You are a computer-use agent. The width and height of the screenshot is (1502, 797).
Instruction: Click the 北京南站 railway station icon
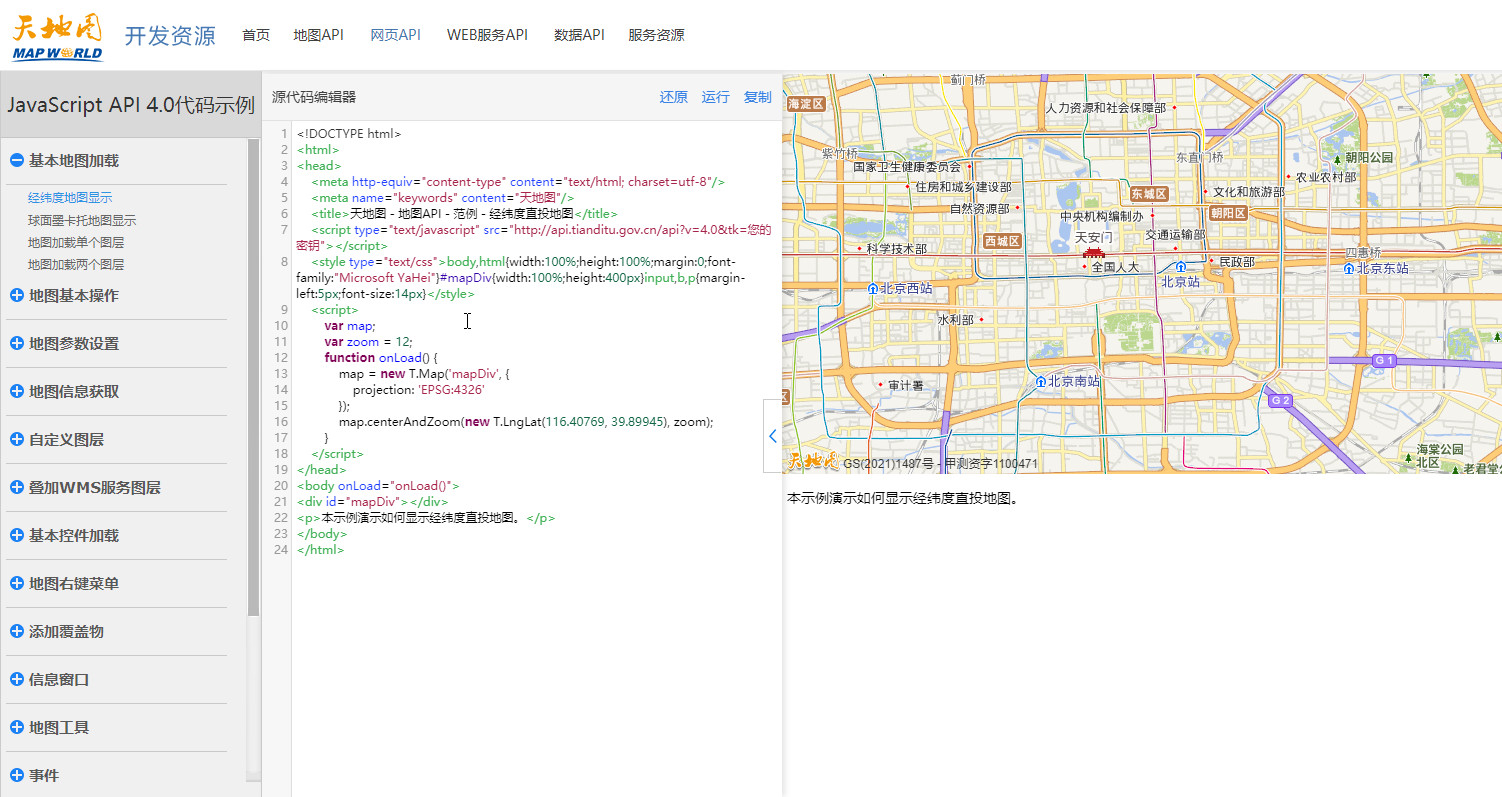tap(1040, 381)
